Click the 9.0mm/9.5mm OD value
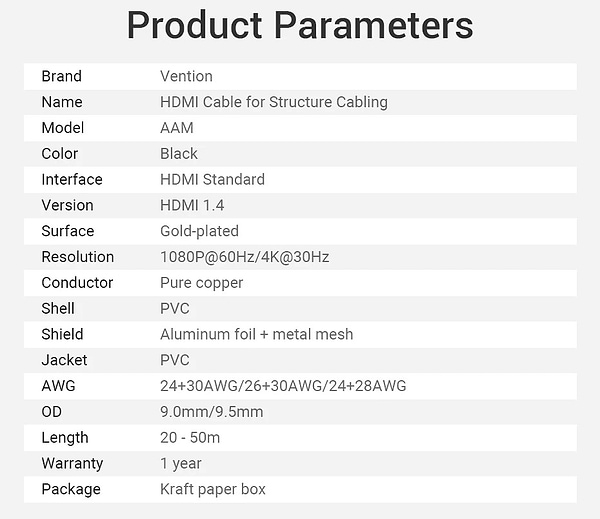The height and width of the screenshot is (519, 600). [x=211, y=412]
